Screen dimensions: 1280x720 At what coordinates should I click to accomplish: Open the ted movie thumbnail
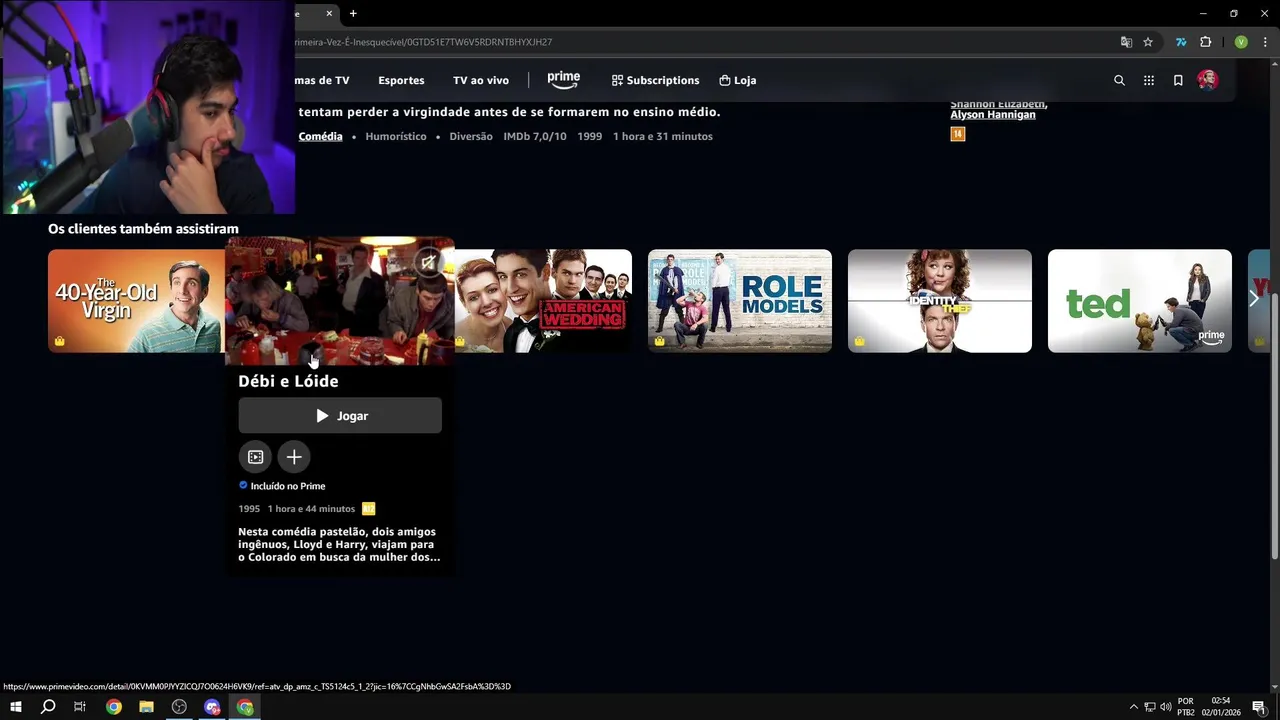pos(1140,301)
